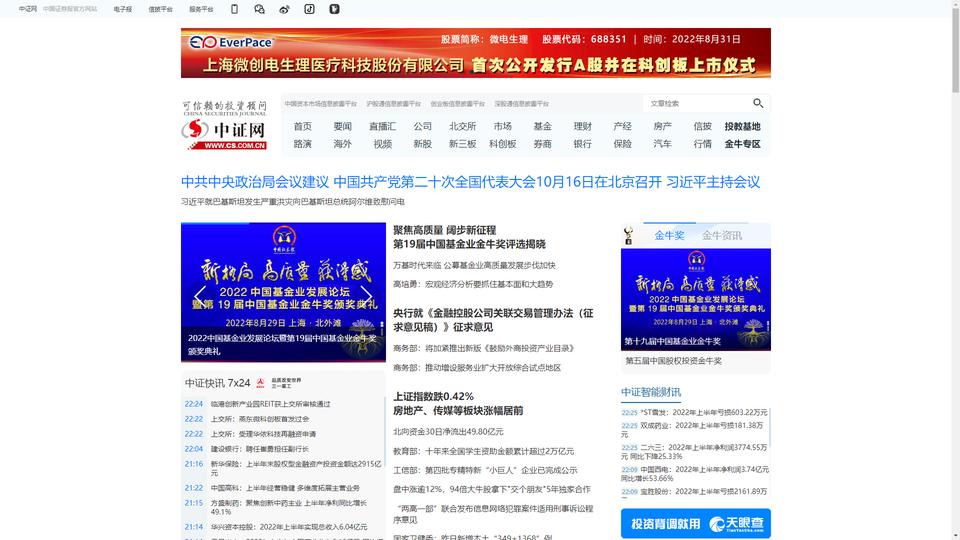Open 电子报 in the top bar
This screenshot has width=960, height=540.
122,9
